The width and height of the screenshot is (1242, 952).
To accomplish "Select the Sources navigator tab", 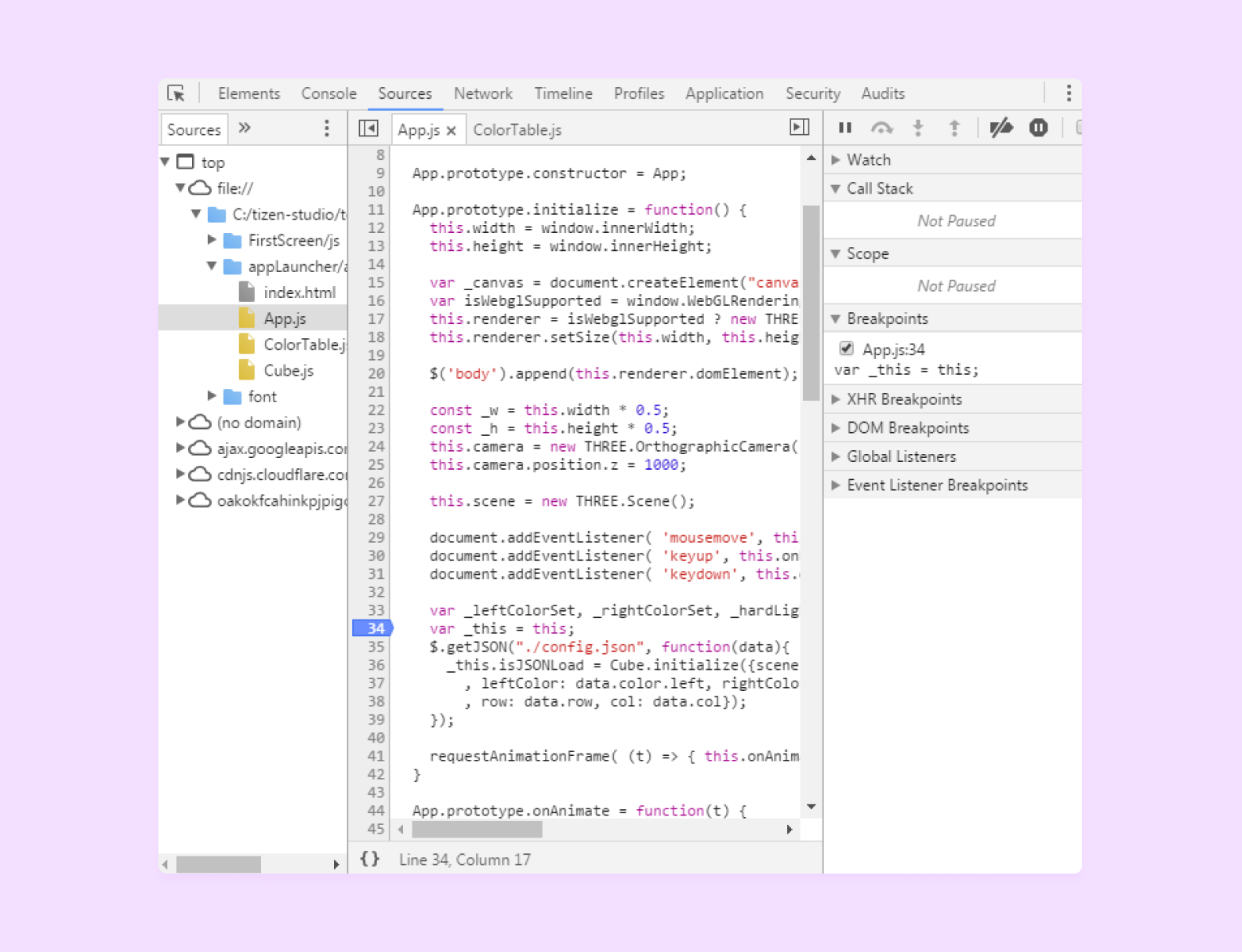I will [x=194, y=129].
